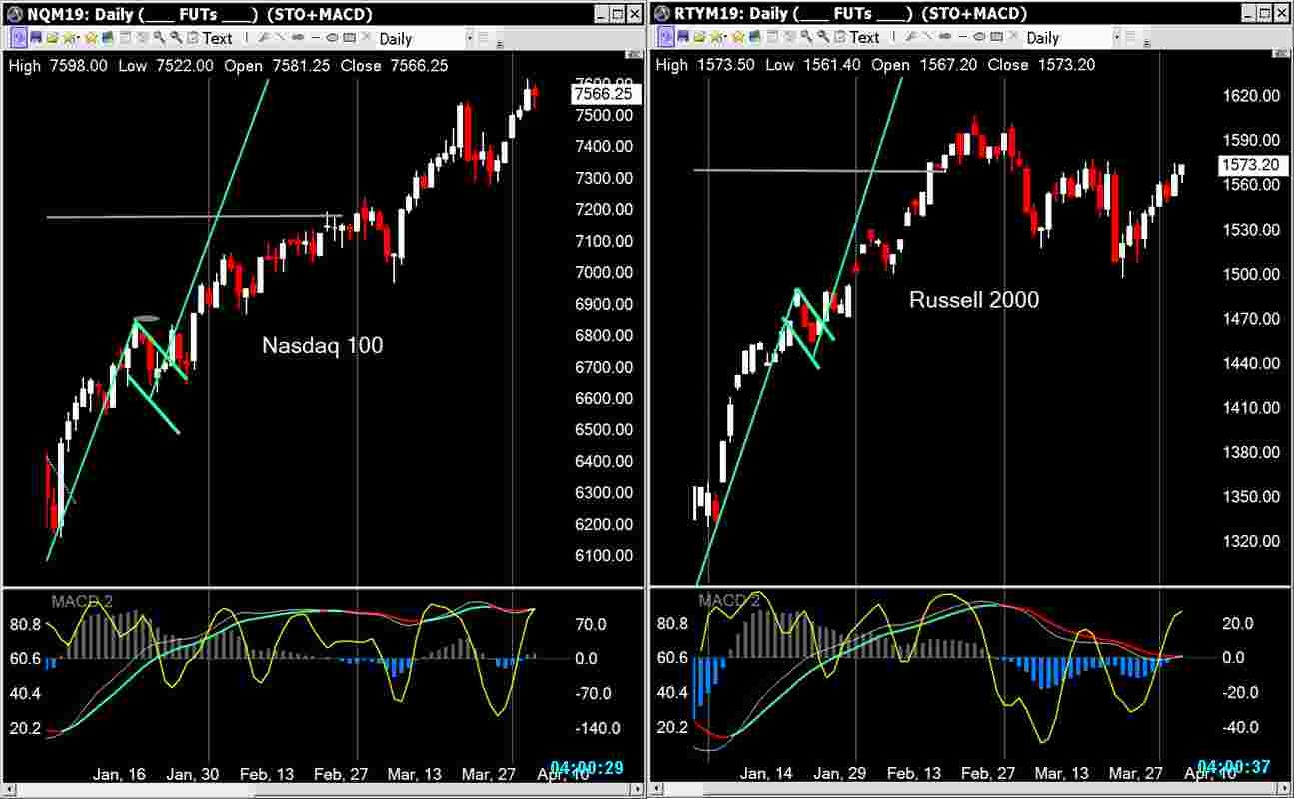Image resolution: width=1295 pixels, height=799 pixels.
Task: Click the save (floppy disk) icon in NQM19 toolbar
Action: coord(36,38)
